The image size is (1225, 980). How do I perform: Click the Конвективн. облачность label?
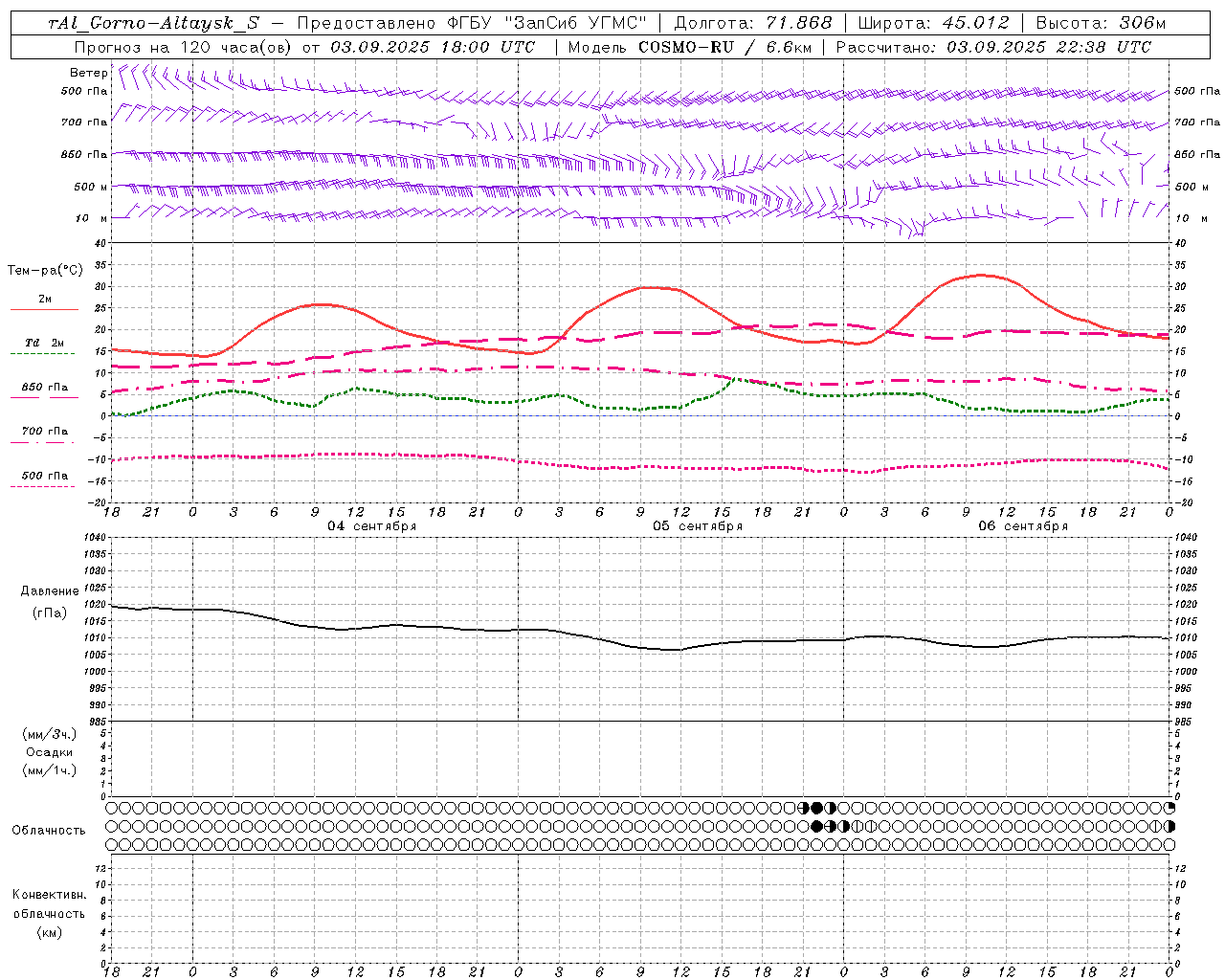click(49, 904)
